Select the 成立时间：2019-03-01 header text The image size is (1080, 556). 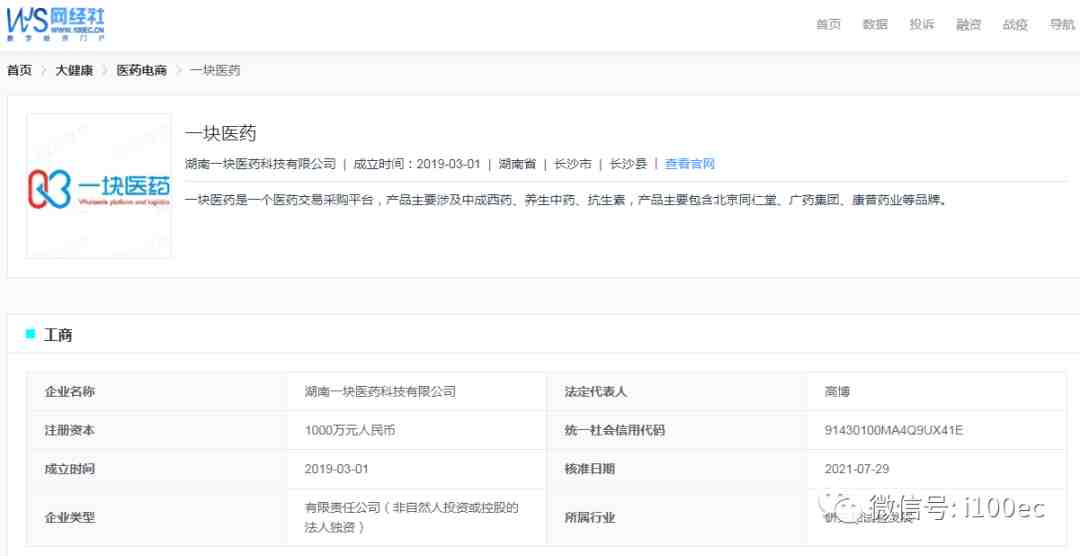click(417, 164)
